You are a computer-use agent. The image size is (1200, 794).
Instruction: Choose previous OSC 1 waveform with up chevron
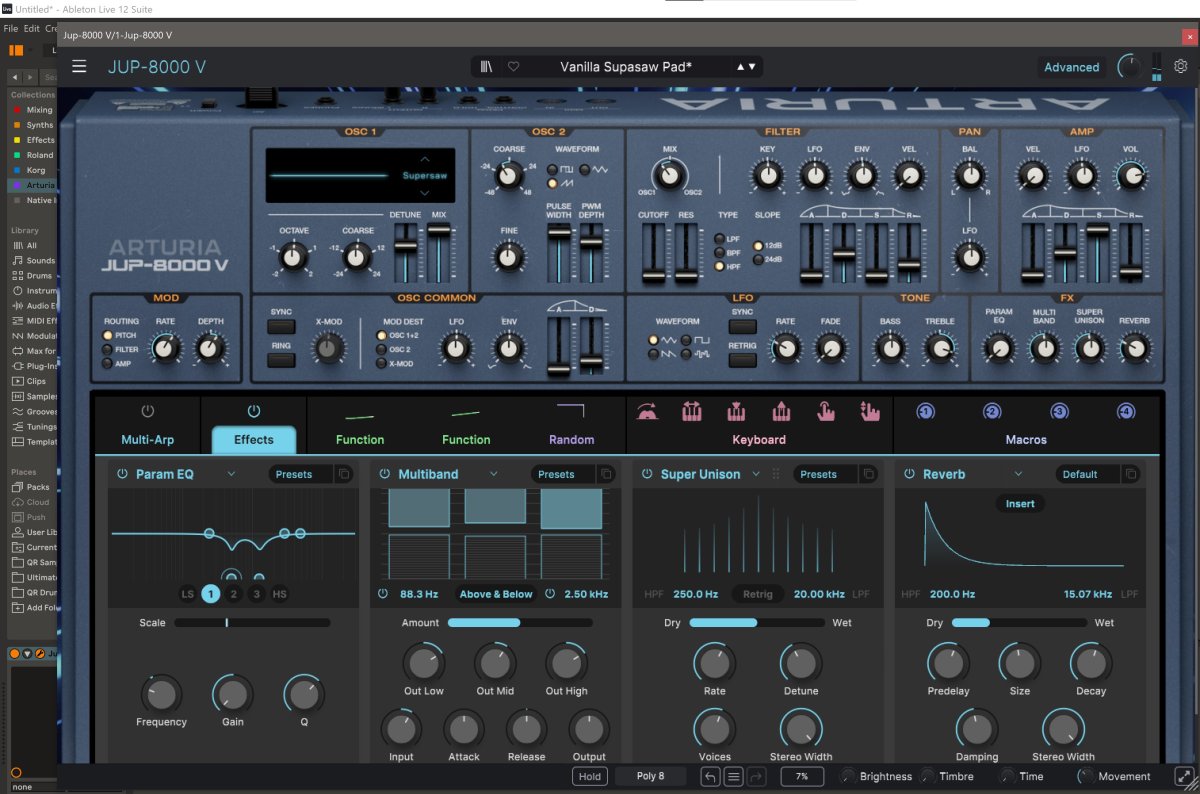coord(425,159)
